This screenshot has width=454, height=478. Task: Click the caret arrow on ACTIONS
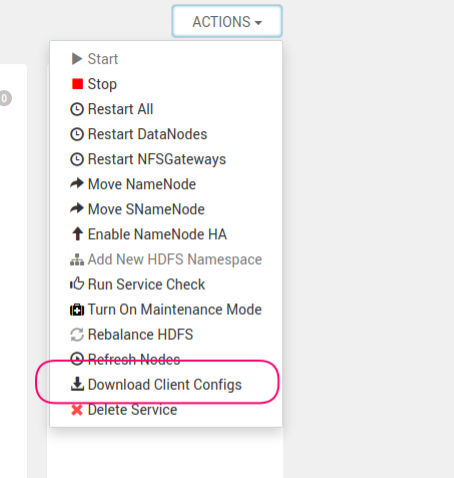tap(258, 23)
